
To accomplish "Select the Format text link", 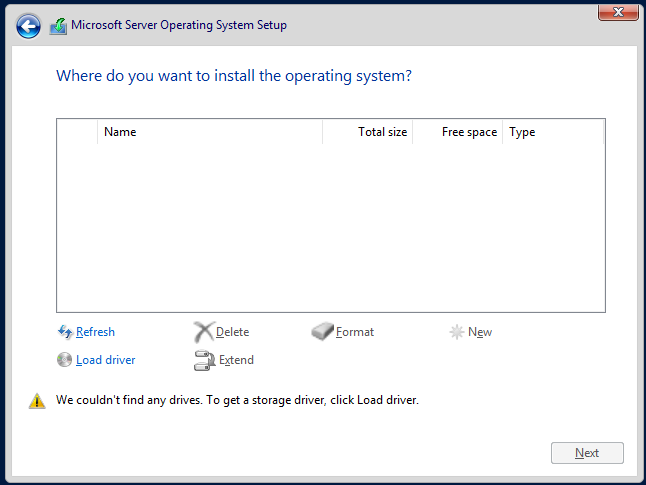I will click(355, 332).
